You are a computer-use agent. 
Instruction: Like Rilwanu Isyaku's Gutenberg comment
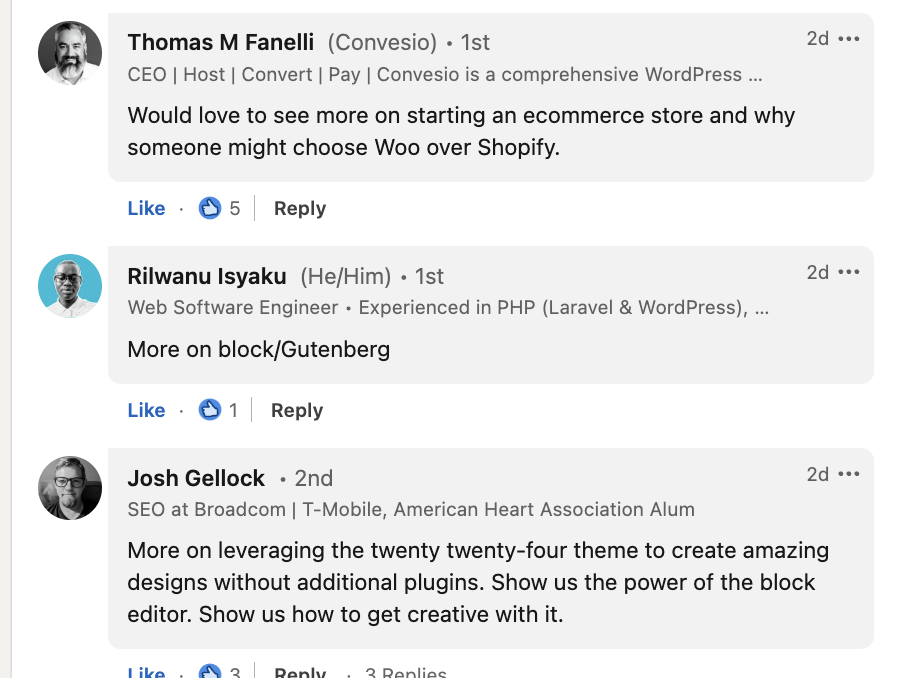[x=146, y=410]
